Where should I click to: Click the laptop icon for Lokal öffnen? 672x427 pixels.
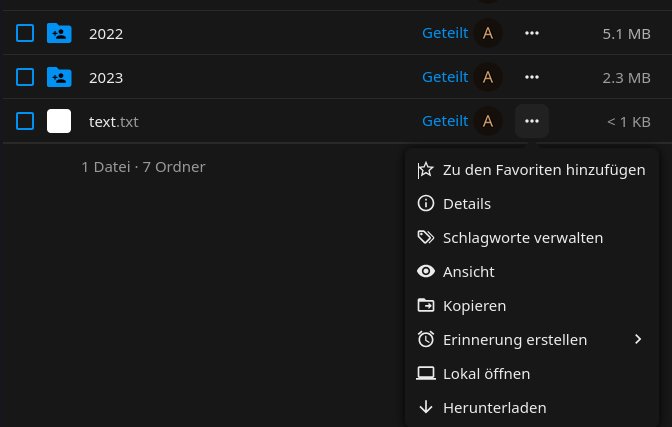426,374
